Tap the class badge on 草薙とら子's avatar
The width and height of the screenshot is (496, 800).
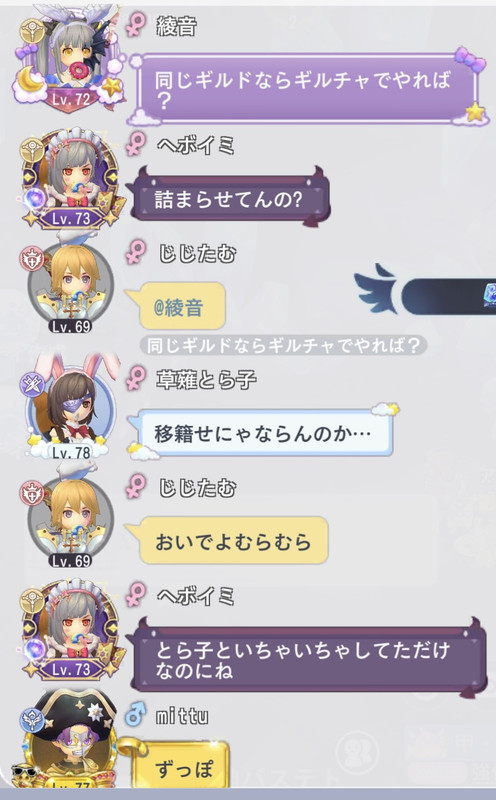[x=31, y=384]
